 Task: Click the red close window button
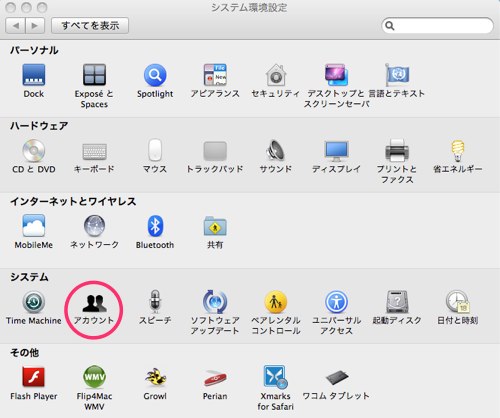click(x=11, y=7)
